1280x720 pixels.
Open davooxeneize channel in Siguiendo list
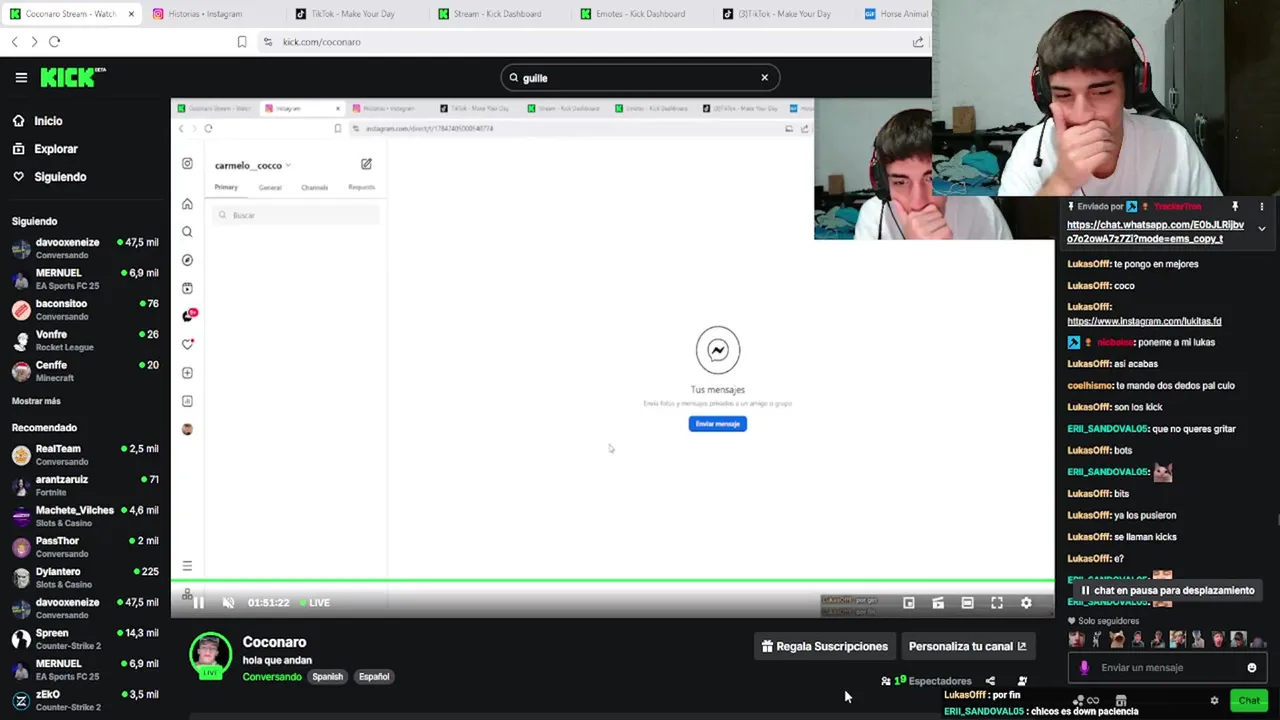coord(85,248)
